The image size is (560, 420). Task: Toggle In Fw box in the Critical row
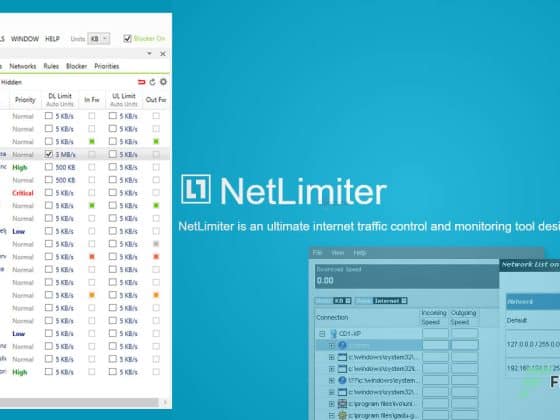tap(92, 193)
